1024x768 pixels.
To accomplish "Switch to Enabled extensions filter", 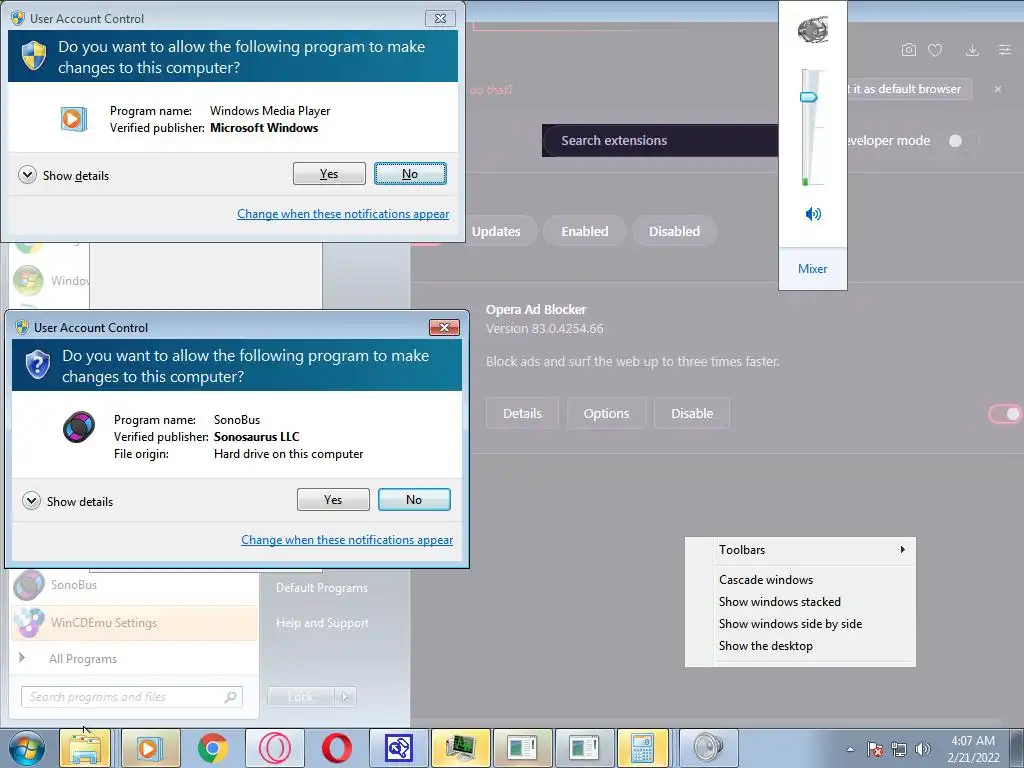I will click(x=584, y=231).
